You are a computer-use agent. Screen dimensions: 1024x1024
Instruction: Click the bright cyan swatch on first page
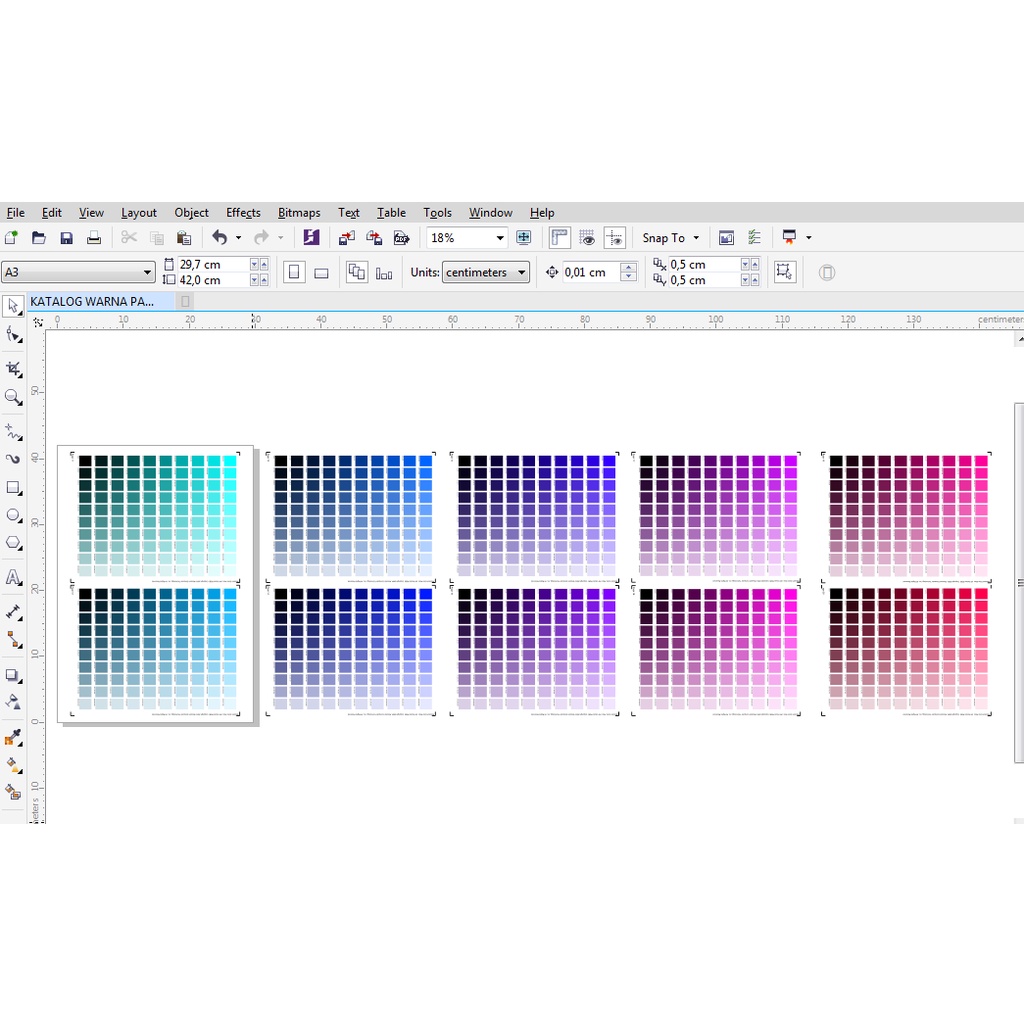[230, 461]
